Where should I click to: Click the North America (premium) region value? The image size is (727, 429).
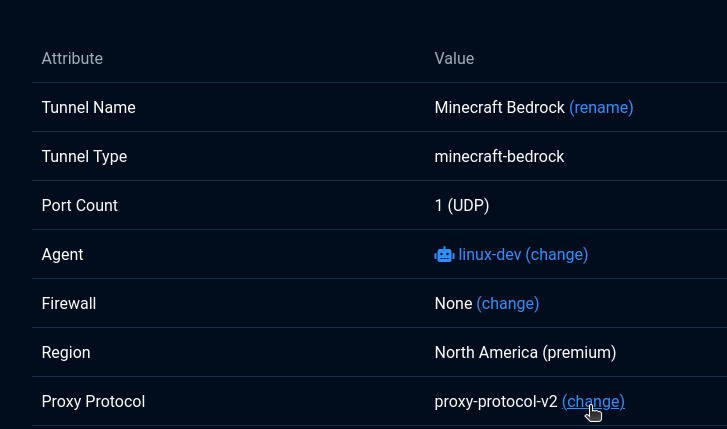[525, 352]
